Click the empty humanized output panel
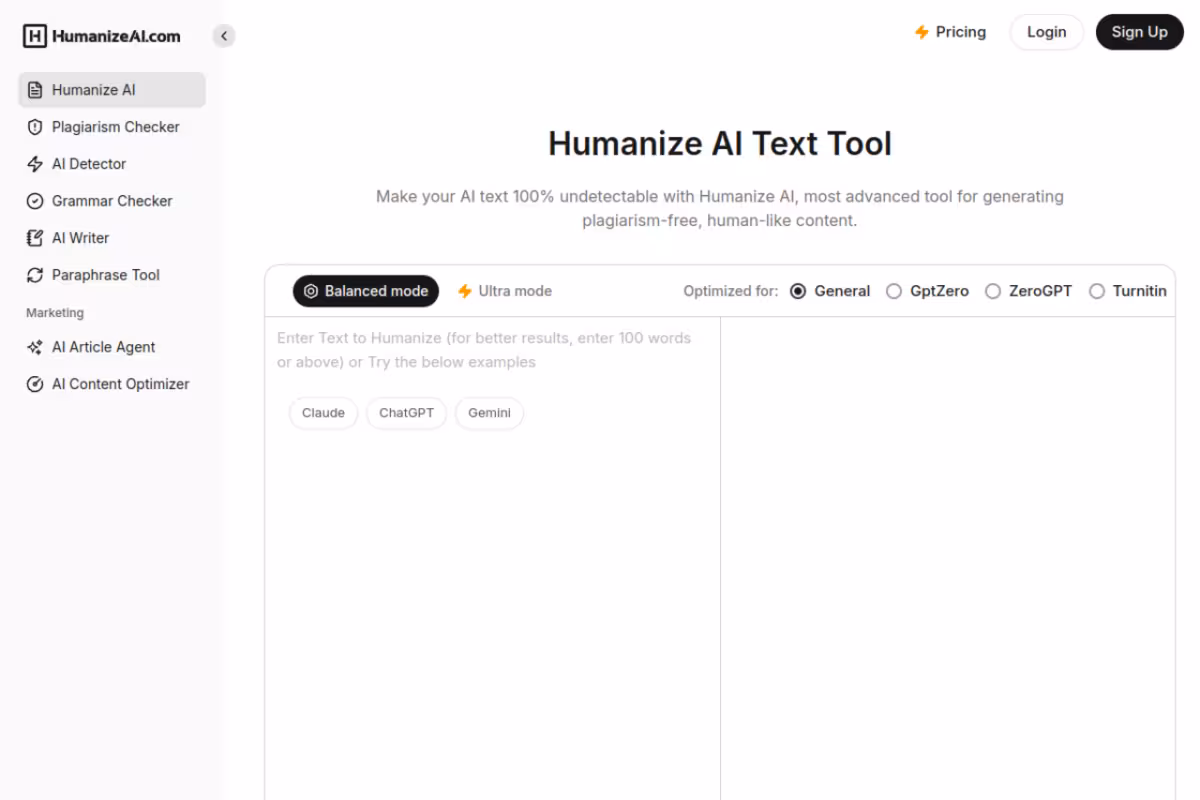The height and width of the screenshot is (800, 1200). pyautogui.click(x=948, y=558)
